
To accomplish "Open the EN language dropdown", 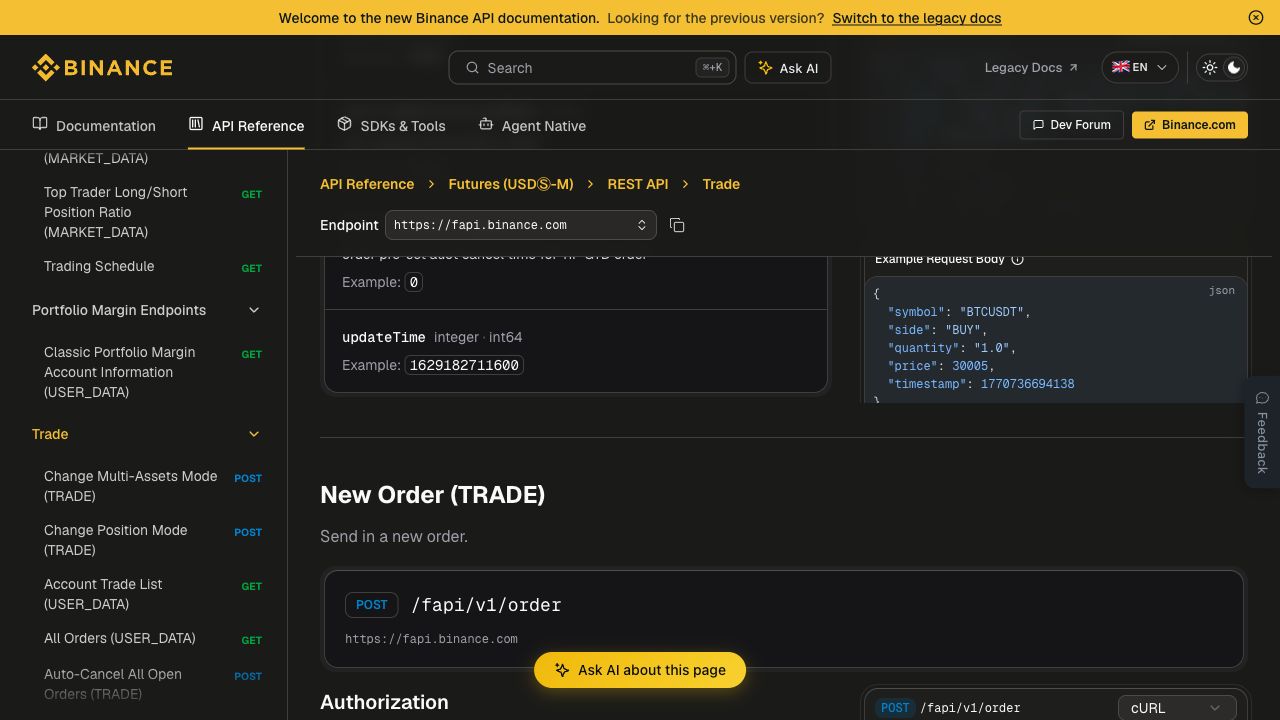I will [x=1140, y=68].
